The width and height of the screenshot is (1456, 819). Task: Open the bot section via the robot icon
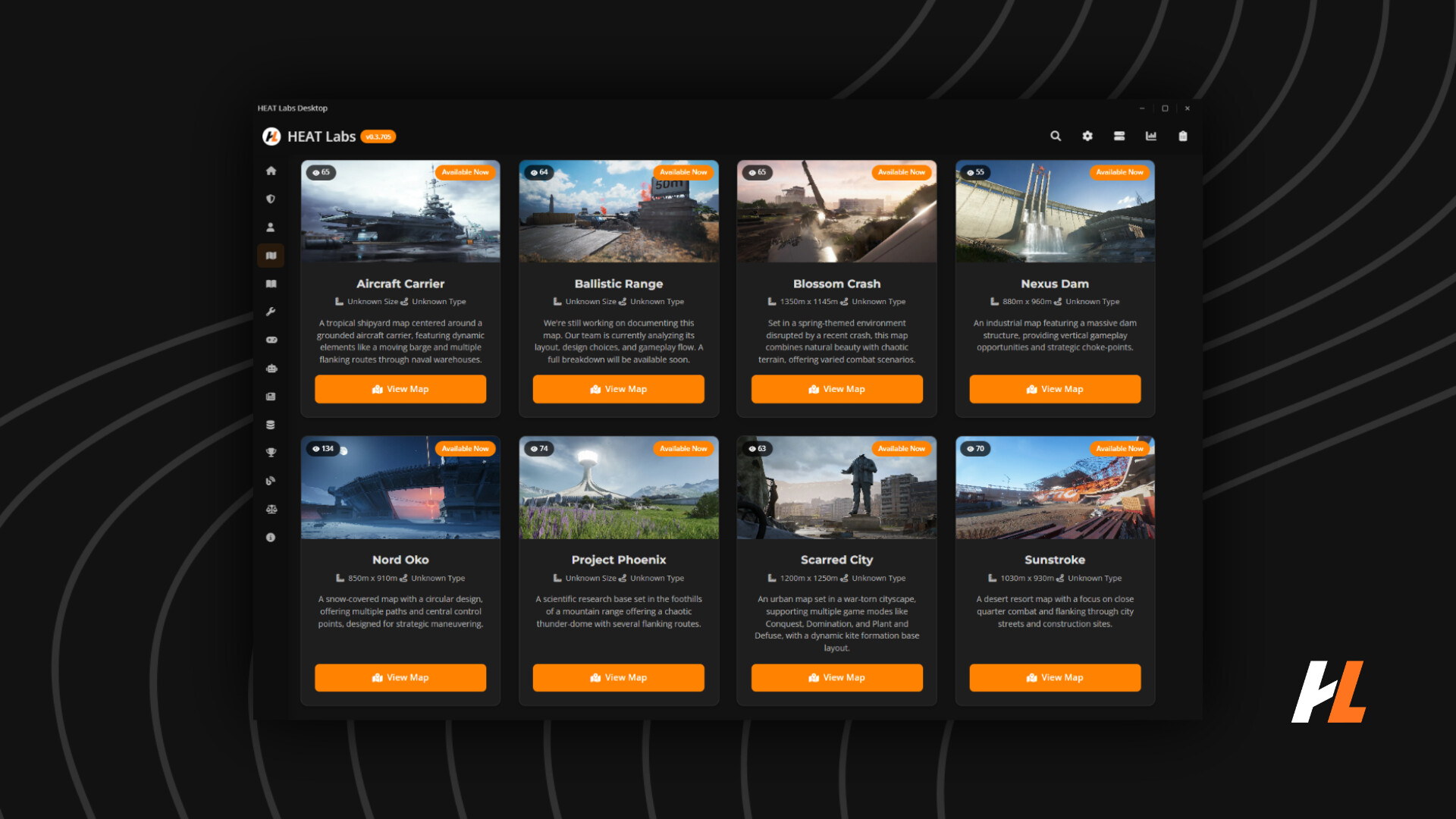click(271, 369)
